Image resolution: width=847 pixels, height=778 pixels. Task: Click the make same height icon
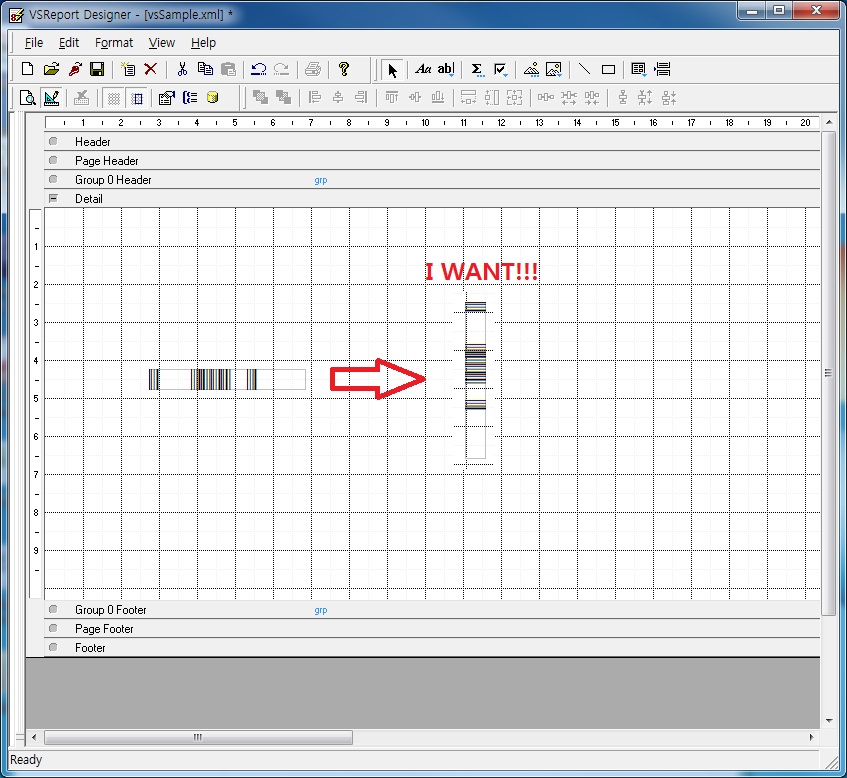pyautogui.click(x=492, y=98)
